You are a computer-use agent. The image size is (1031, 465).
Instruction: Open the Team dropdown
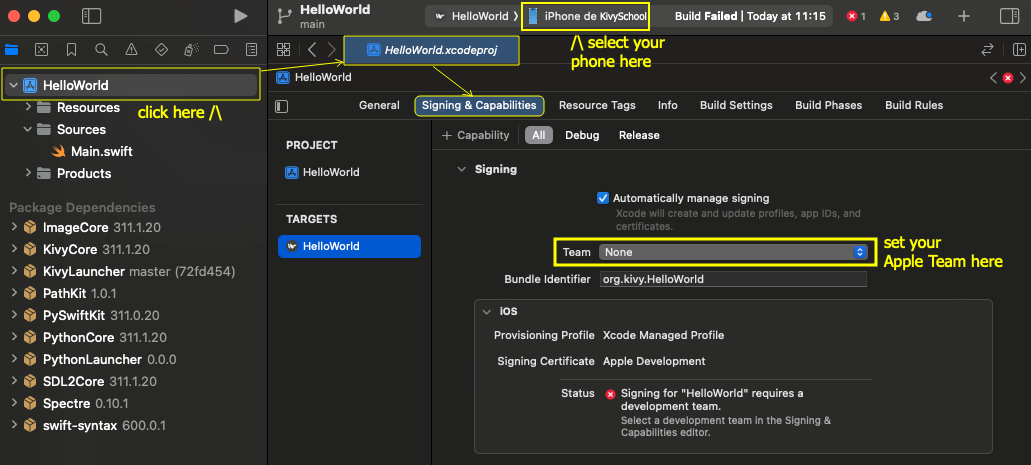732,252
